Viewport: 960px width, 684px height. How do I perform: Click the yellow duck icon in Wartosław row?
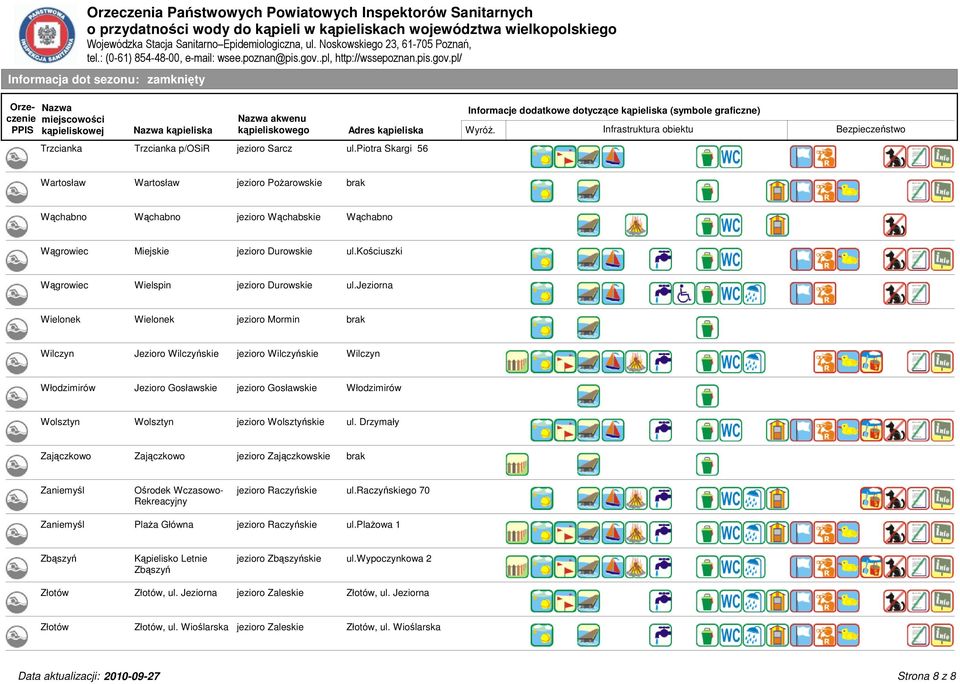tap(848, 191)
